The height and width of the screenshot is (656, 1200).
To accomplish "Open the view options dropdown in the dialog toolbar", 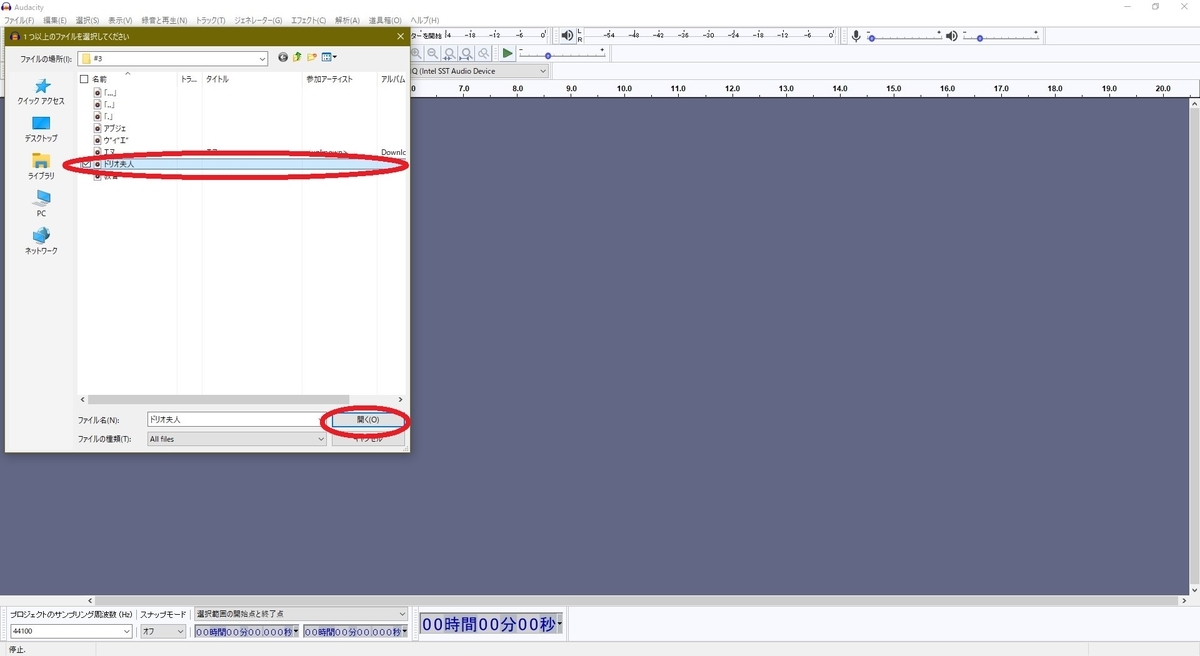I will click(329, 57).
